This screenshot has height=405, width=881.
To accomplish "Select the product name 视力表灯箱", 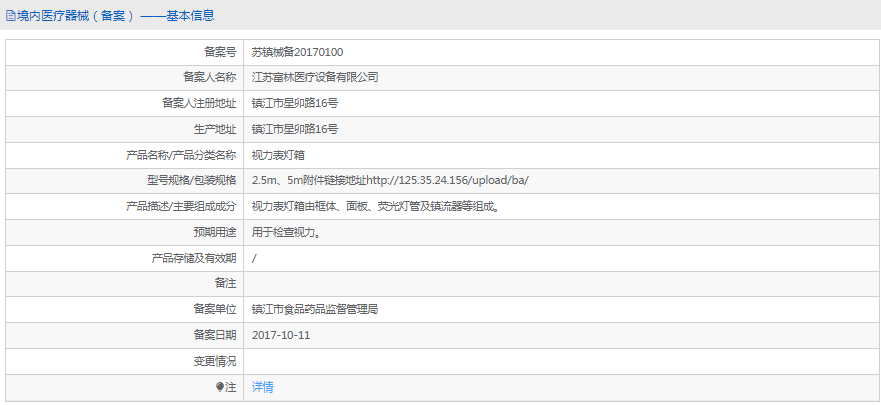I will (x=278, y=155).
